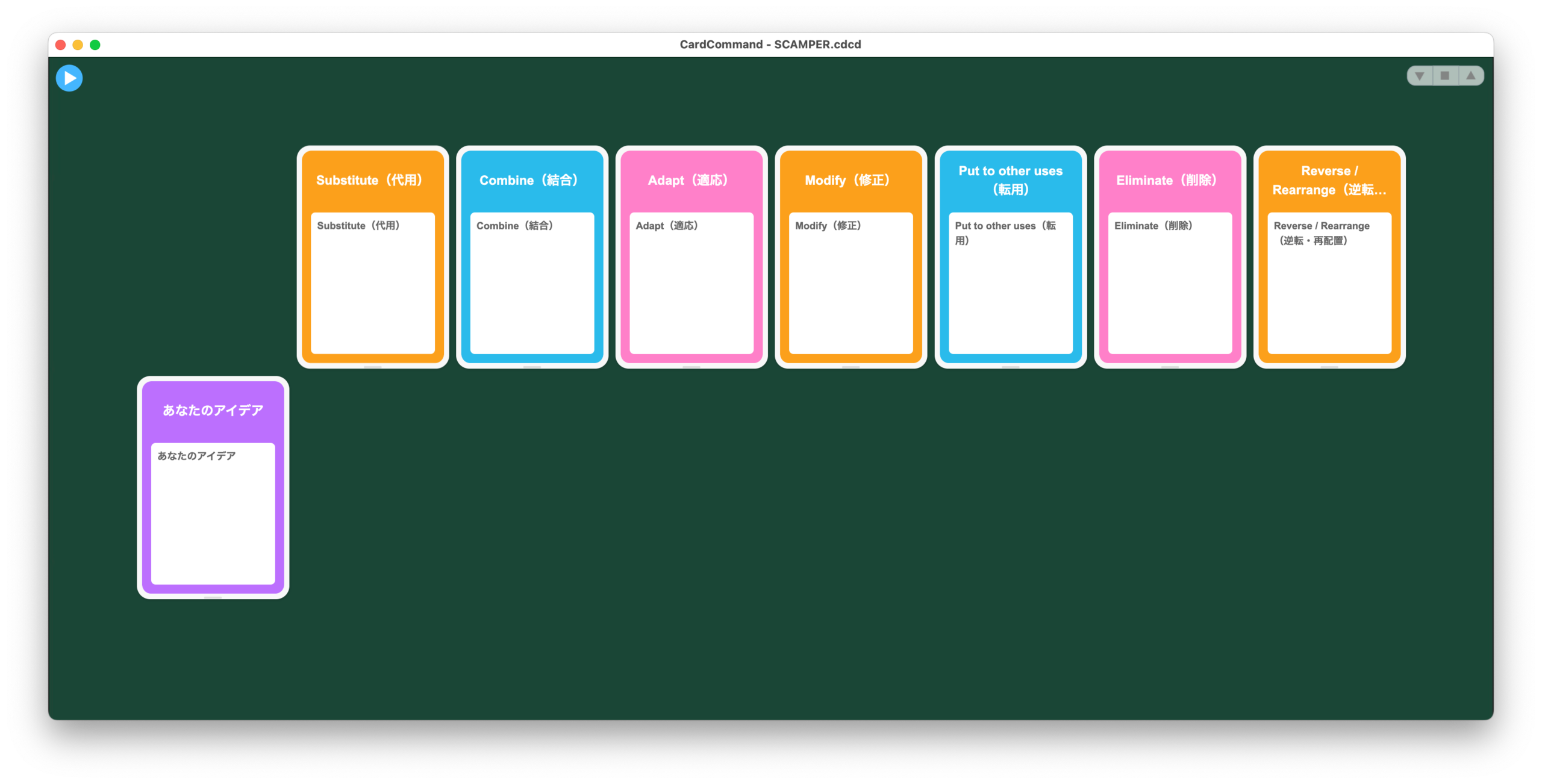The image size is (1542, 784).
Task: Click the yellow minimize window button
Action: click(x=78, y=45)
